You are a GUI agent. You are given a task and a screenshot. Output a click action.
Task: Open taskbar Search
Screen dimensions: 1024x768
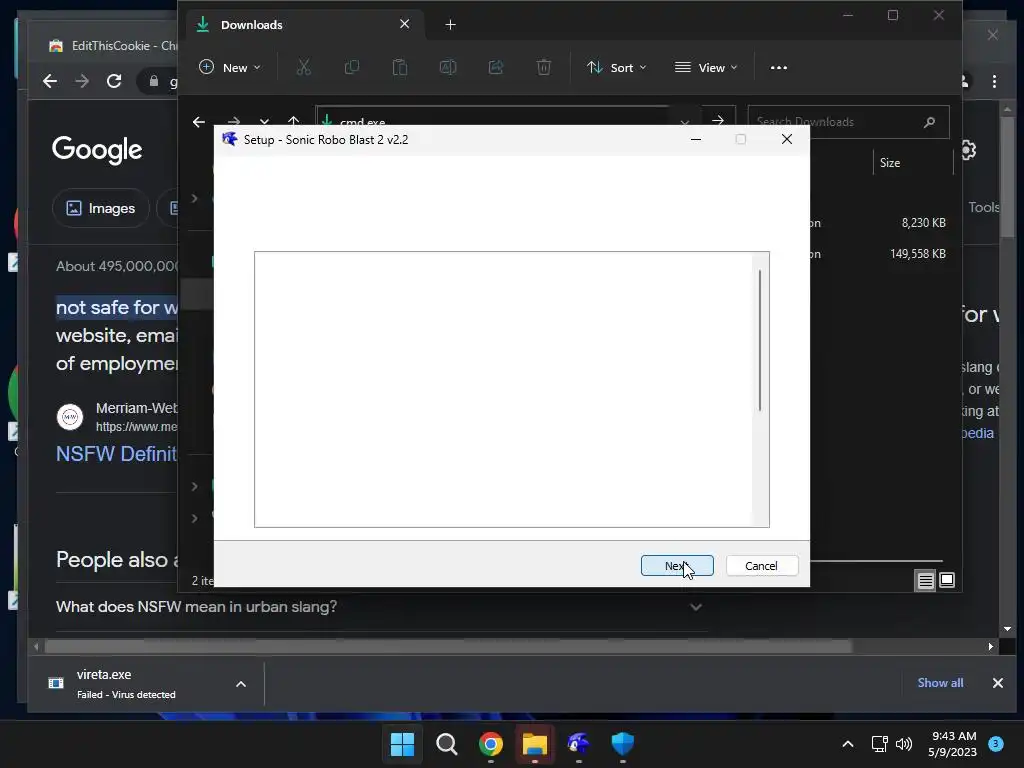click(x=447, y=744)
